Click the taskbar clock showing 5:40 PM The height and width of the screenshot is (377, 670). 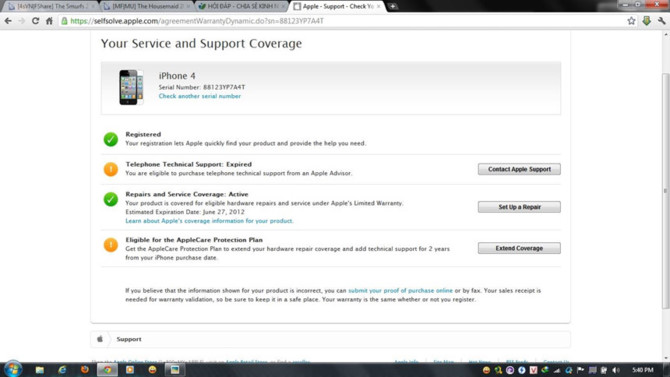[643, 370]
